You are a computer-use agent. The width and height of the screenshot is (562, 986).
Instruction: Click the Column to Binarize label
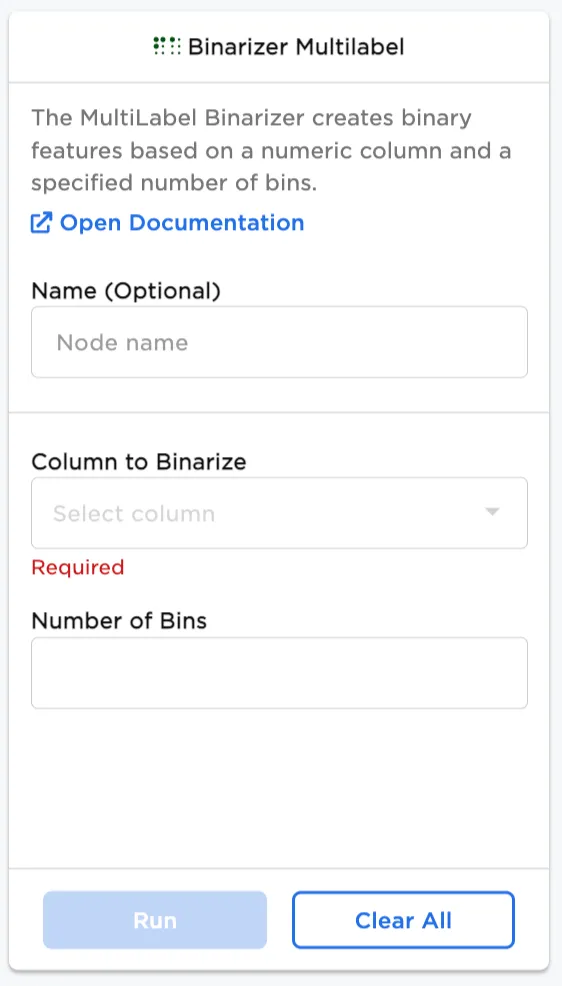click(x=139, y=462)
